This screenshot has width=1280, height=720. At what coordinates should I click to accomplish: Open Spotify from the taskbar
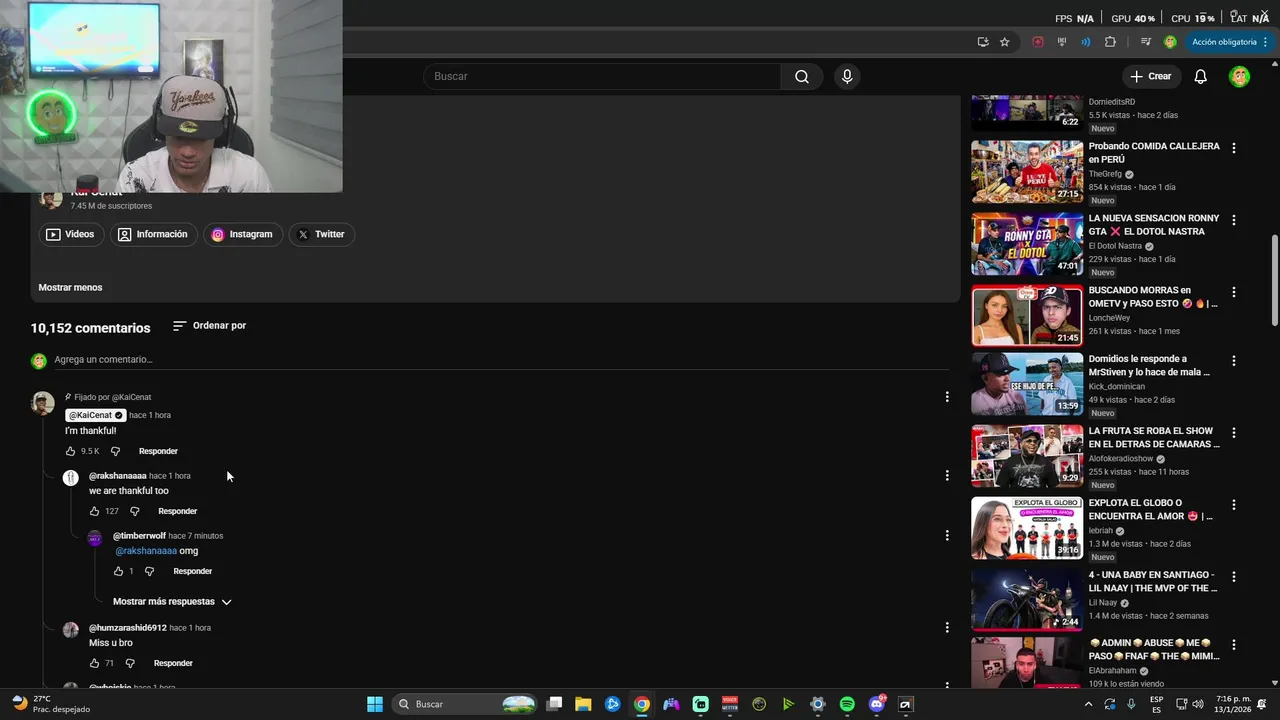pos(847,704)
